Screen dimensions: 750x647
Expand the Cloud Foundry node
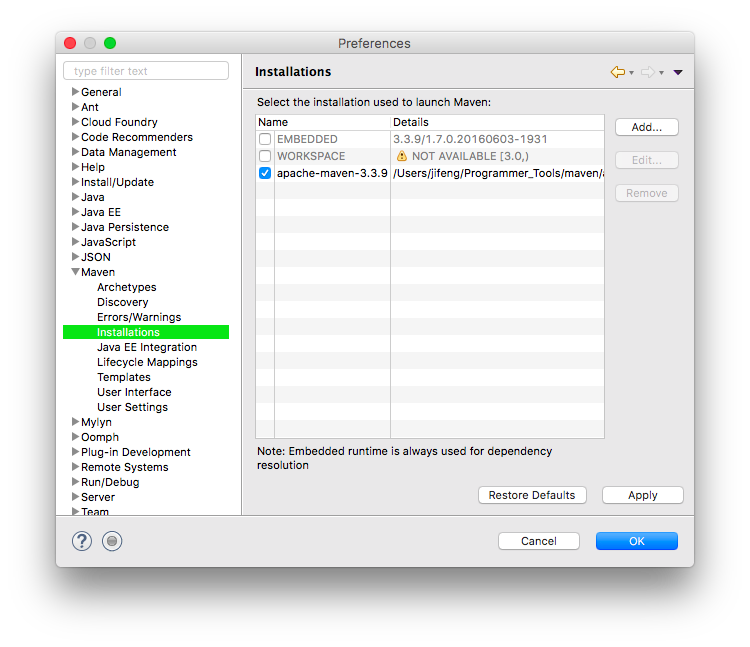coord(75,121)
